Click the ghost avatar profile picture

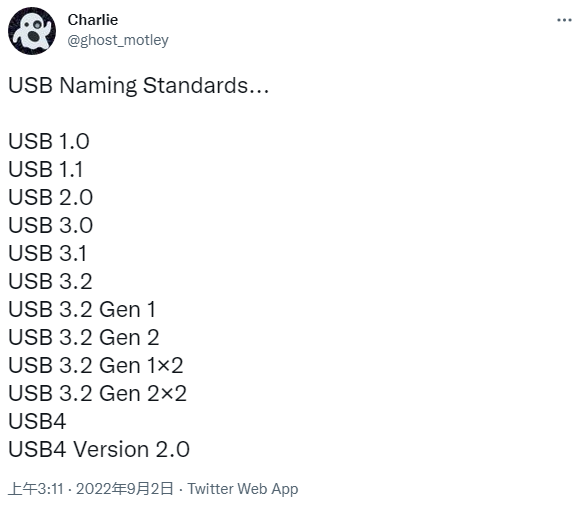(x=32, y=31)
